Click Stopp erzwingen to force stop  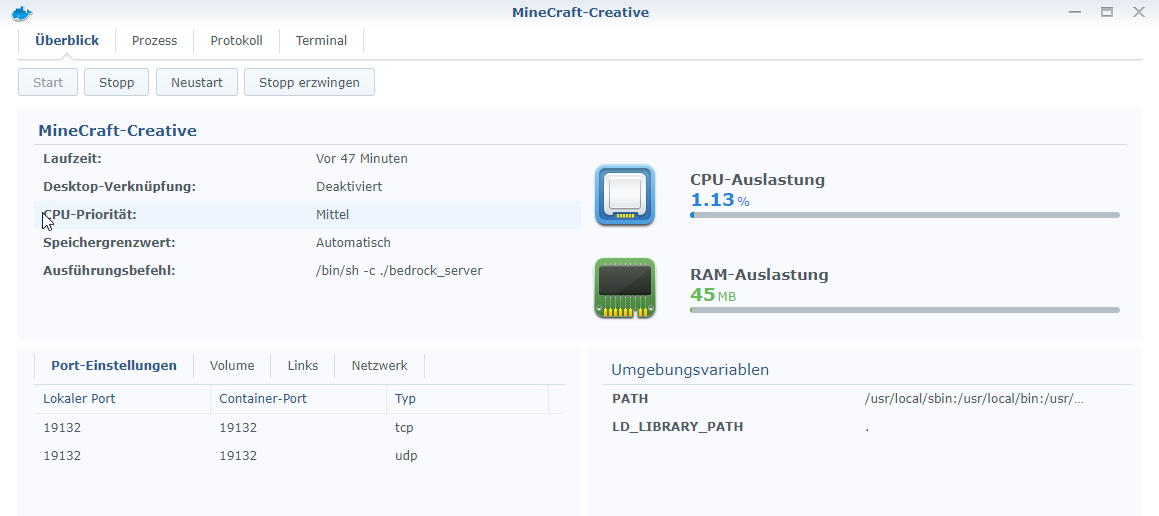tap(309, 82)
